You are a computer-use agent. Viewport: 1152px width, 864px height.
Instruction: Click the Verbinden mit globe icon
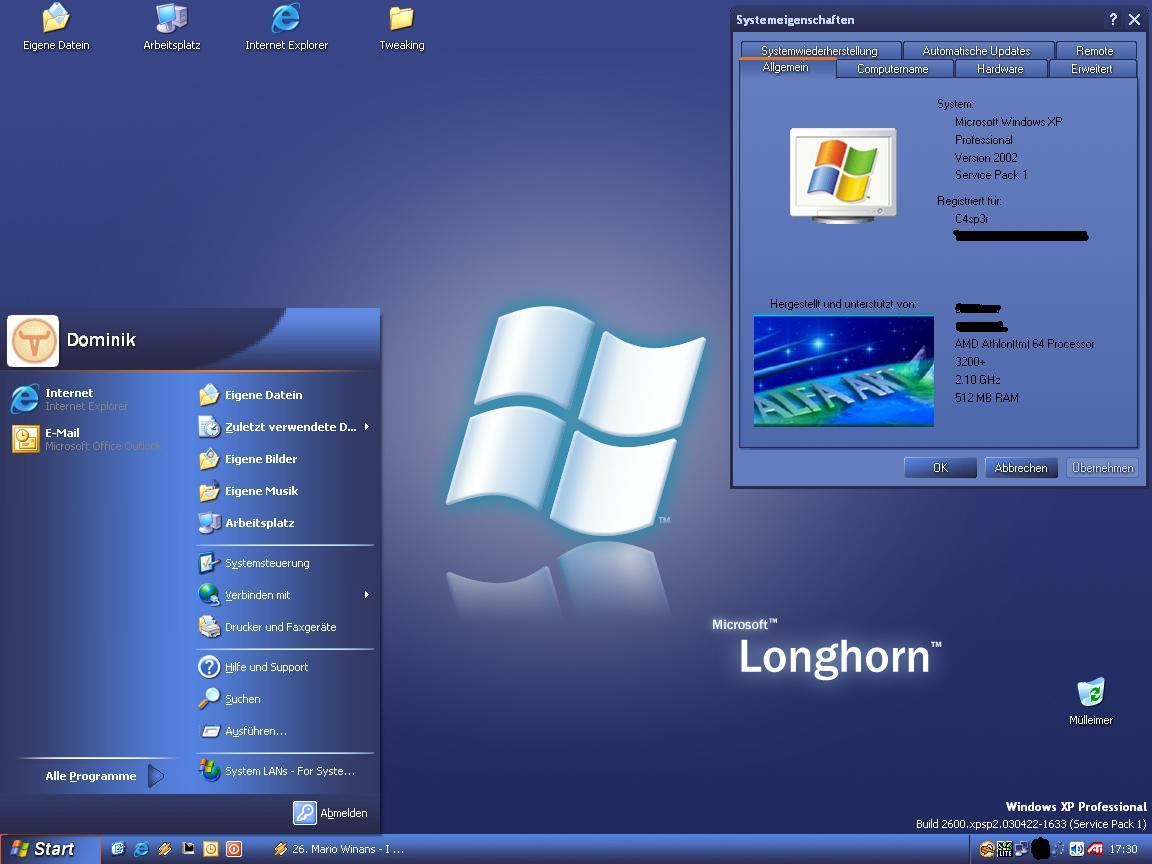point(209,594)
